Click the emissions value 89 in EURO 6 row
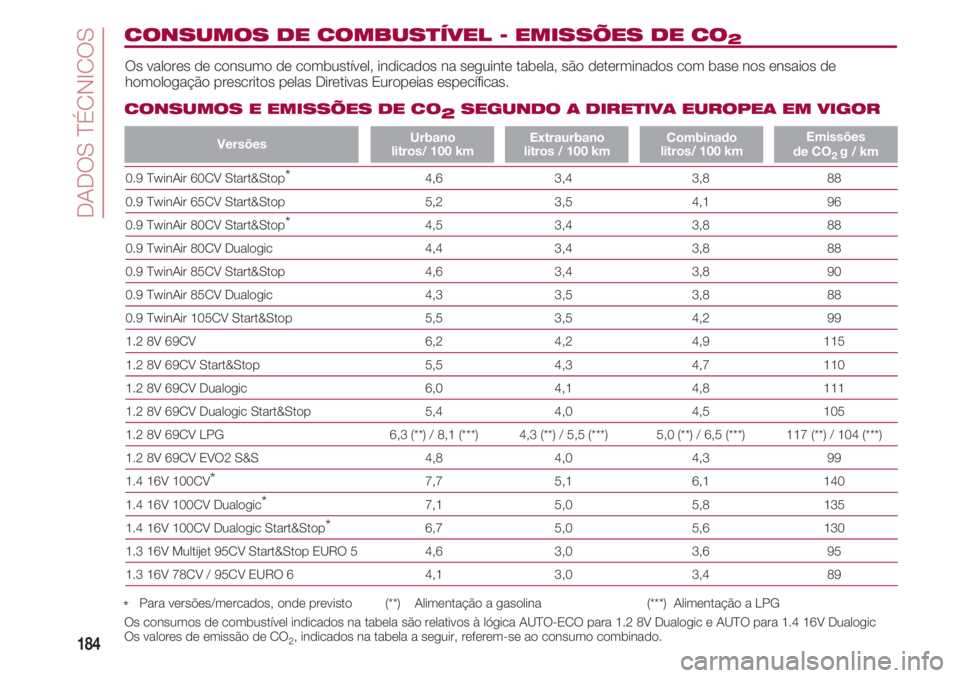 coord(834,574)
